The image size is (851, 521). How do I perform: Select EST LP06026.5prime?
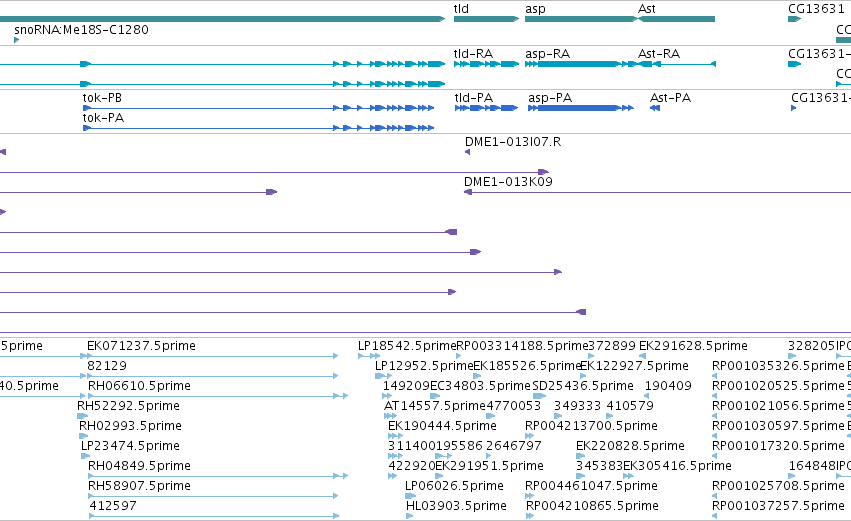click(x=454, y=486)
